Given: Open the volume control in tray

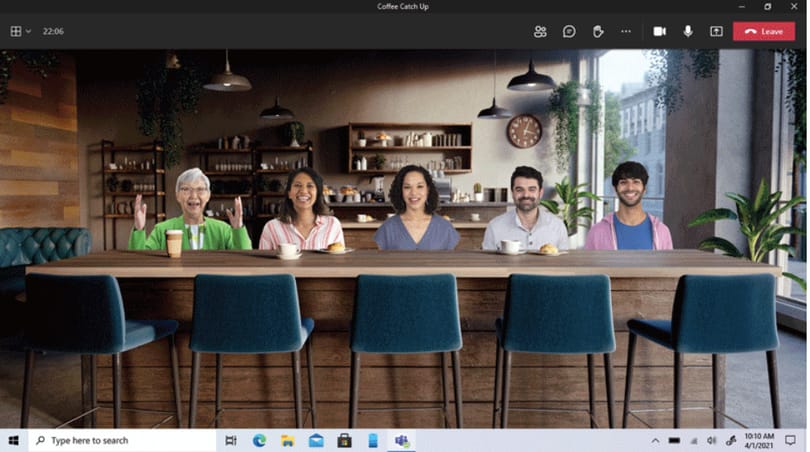Looking at the screenshot, I should tap(712, 441).
